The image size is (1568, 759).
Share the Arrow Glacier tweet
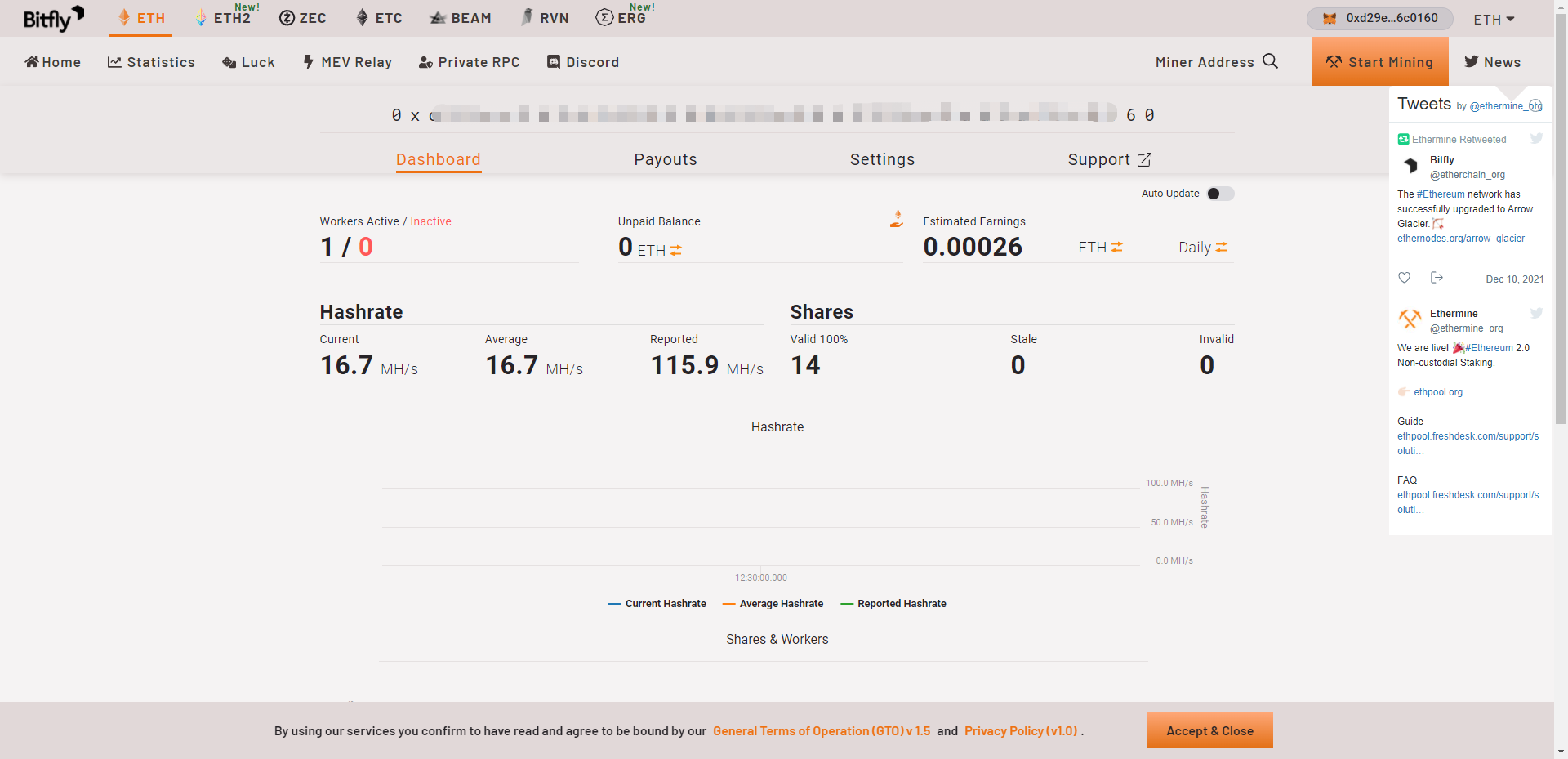point(1437,278)
